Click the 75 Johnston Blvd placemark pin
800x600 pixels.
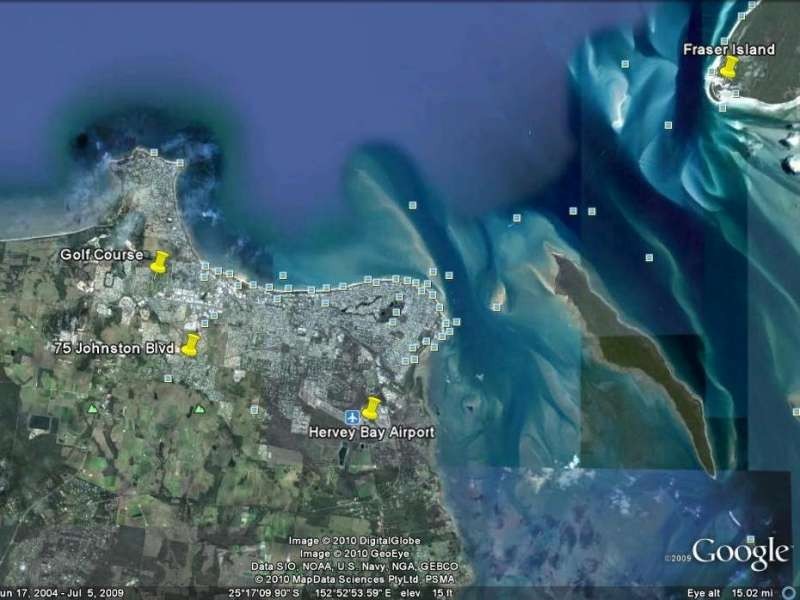pyautogui.click(x=192, y=346)
